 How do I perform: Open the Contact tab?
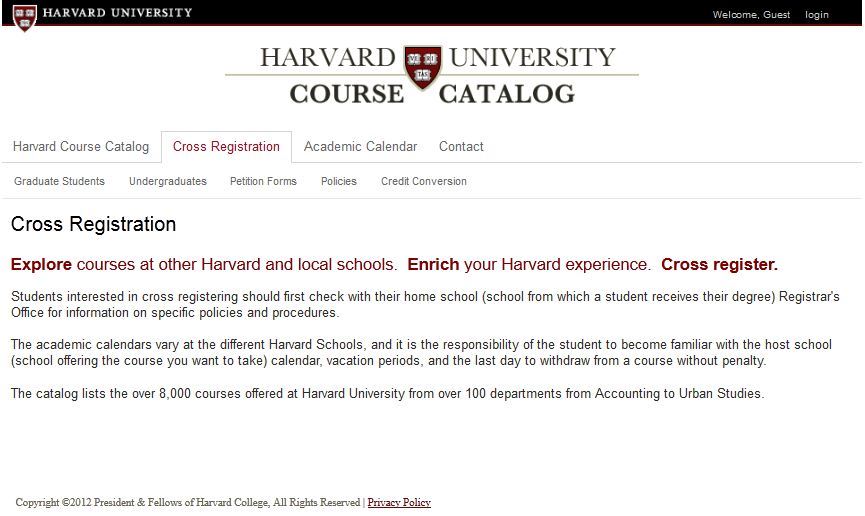point(461,147)
